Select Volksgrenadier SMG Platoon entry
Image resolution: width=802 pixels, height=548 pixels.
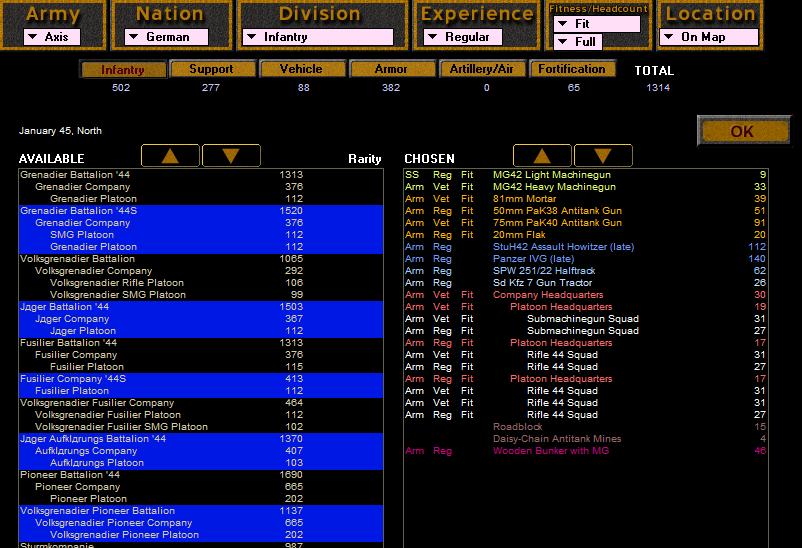[201, 295]
